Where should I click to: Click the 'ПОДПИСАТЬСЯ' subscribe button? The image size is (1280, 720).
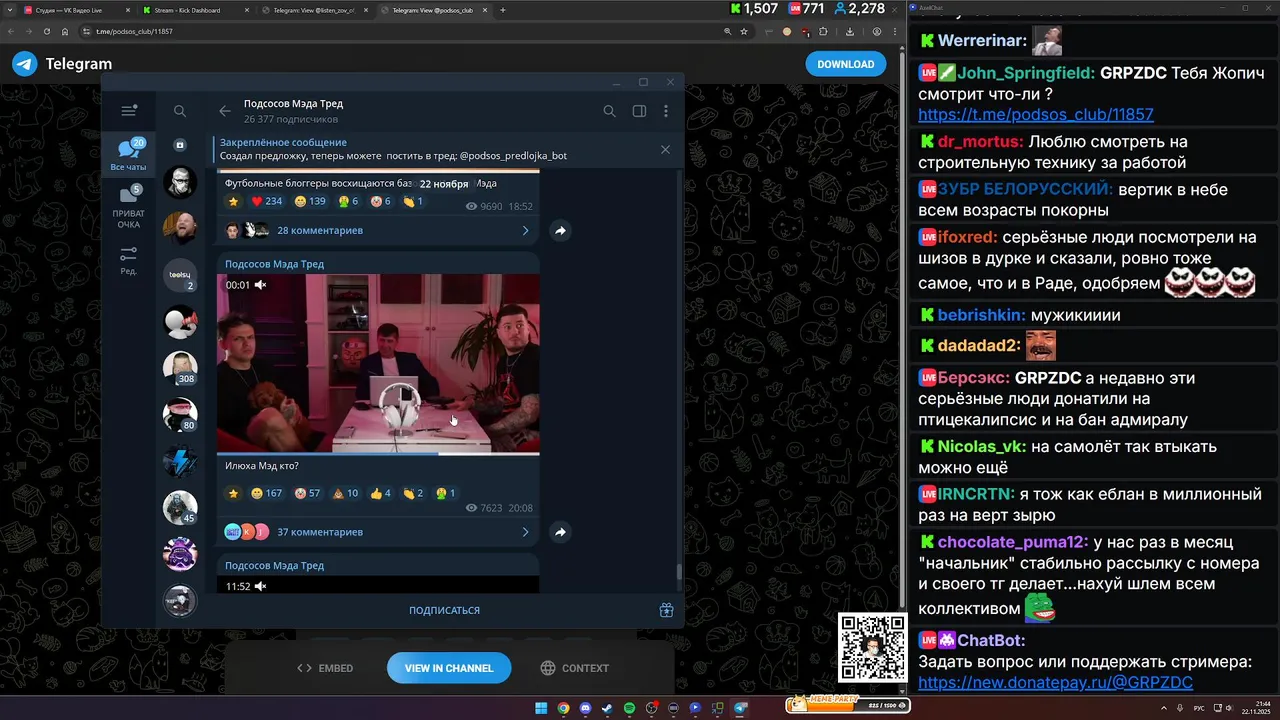click(444, 610)
